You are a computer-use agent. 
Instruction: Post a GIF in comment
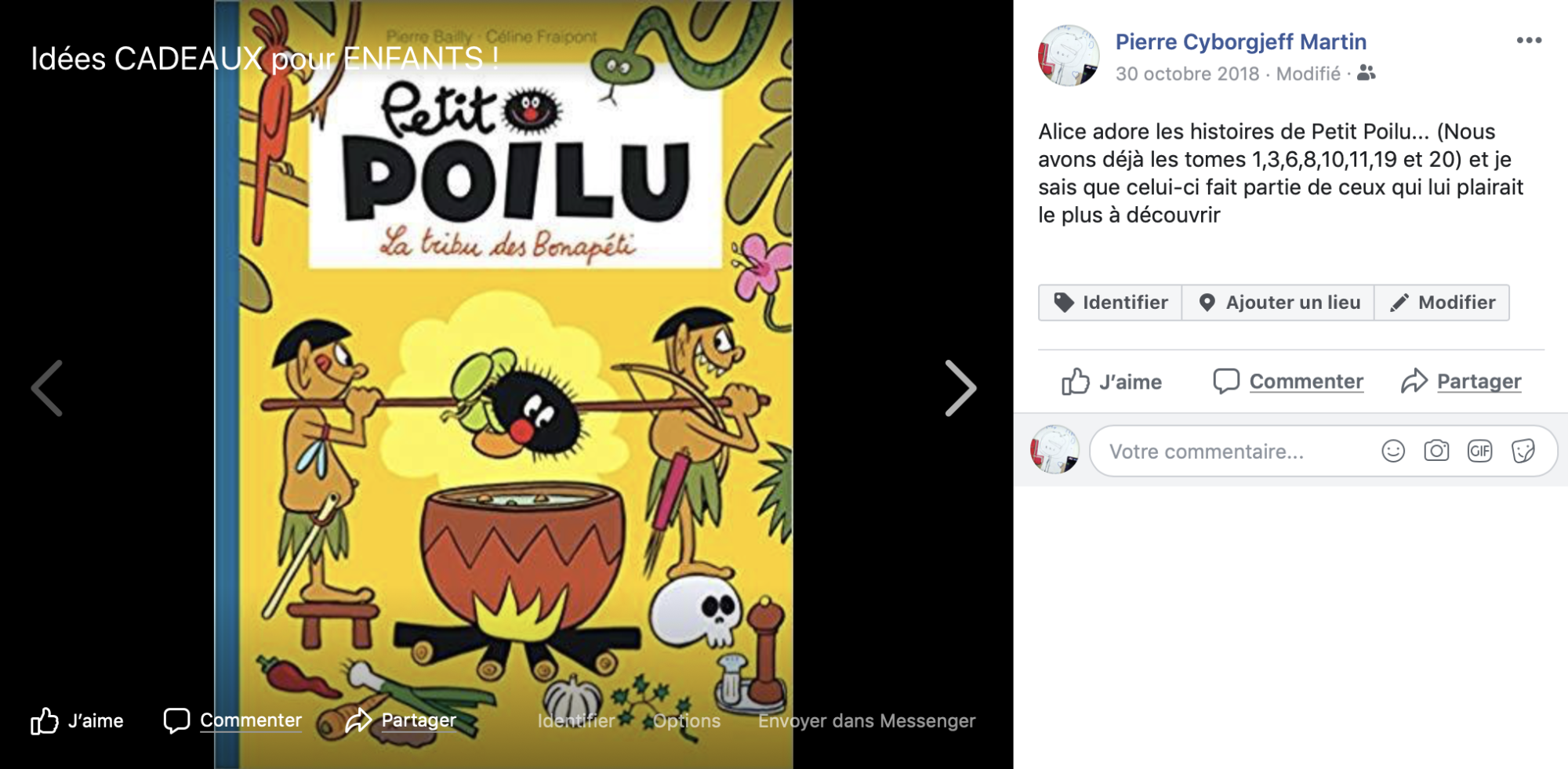pos(1479,451)
